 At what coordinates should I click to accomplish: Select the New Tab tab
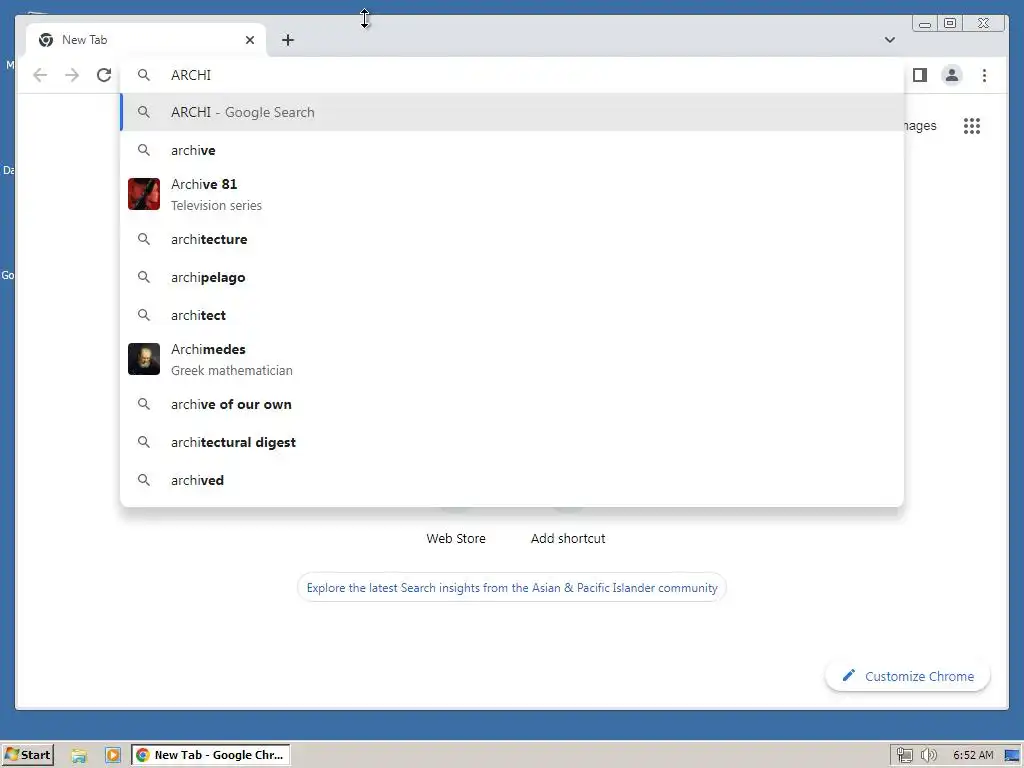pos(146,40)
